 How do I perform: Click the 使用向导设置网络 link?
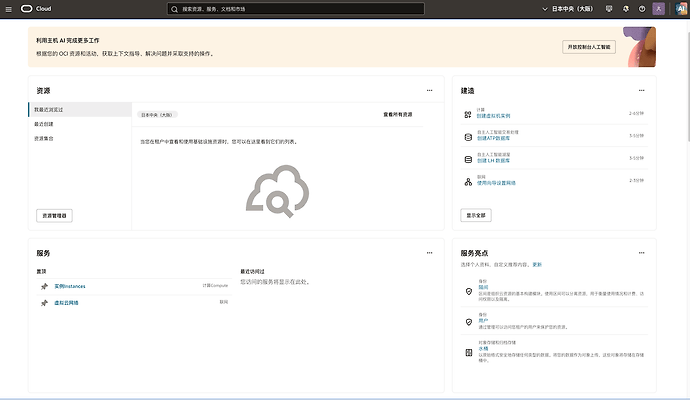point(496,183)
